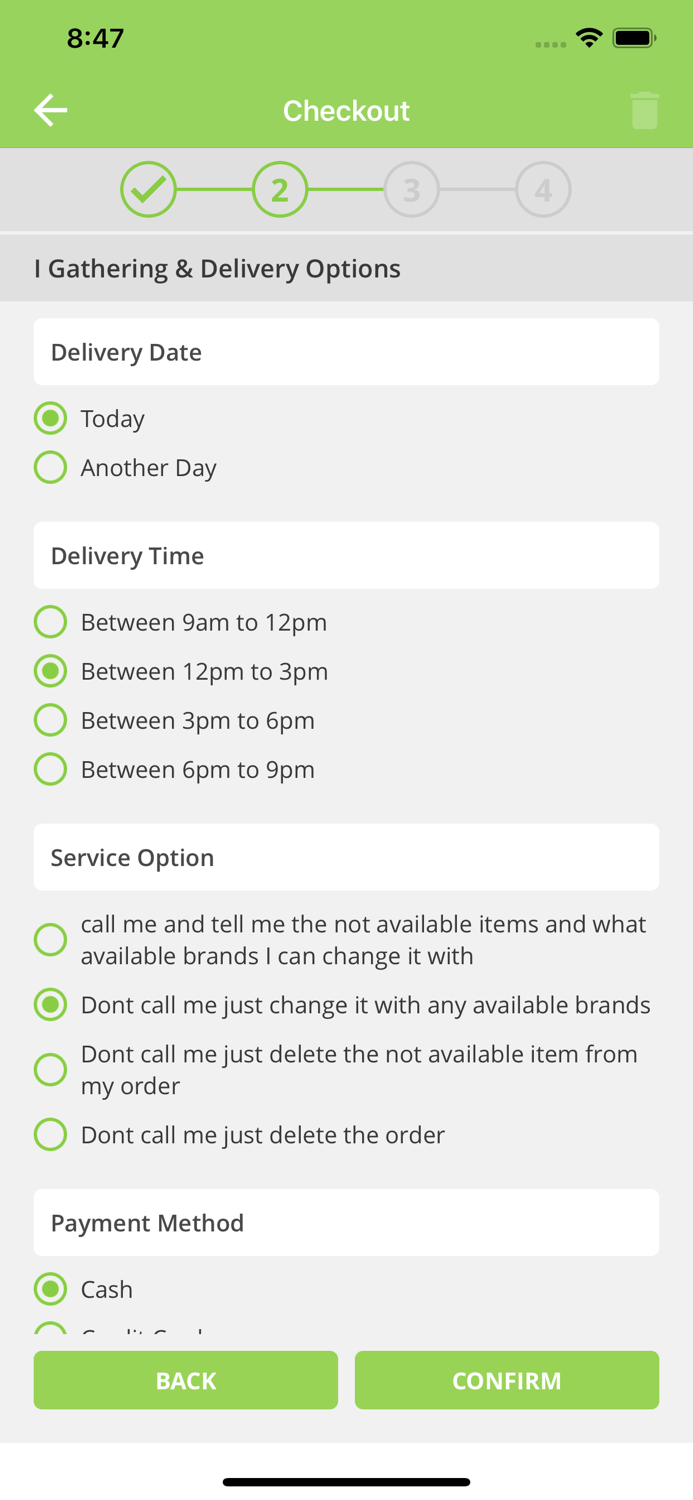Tap the Wi-Fi icon in the status bar

(588, 37)
